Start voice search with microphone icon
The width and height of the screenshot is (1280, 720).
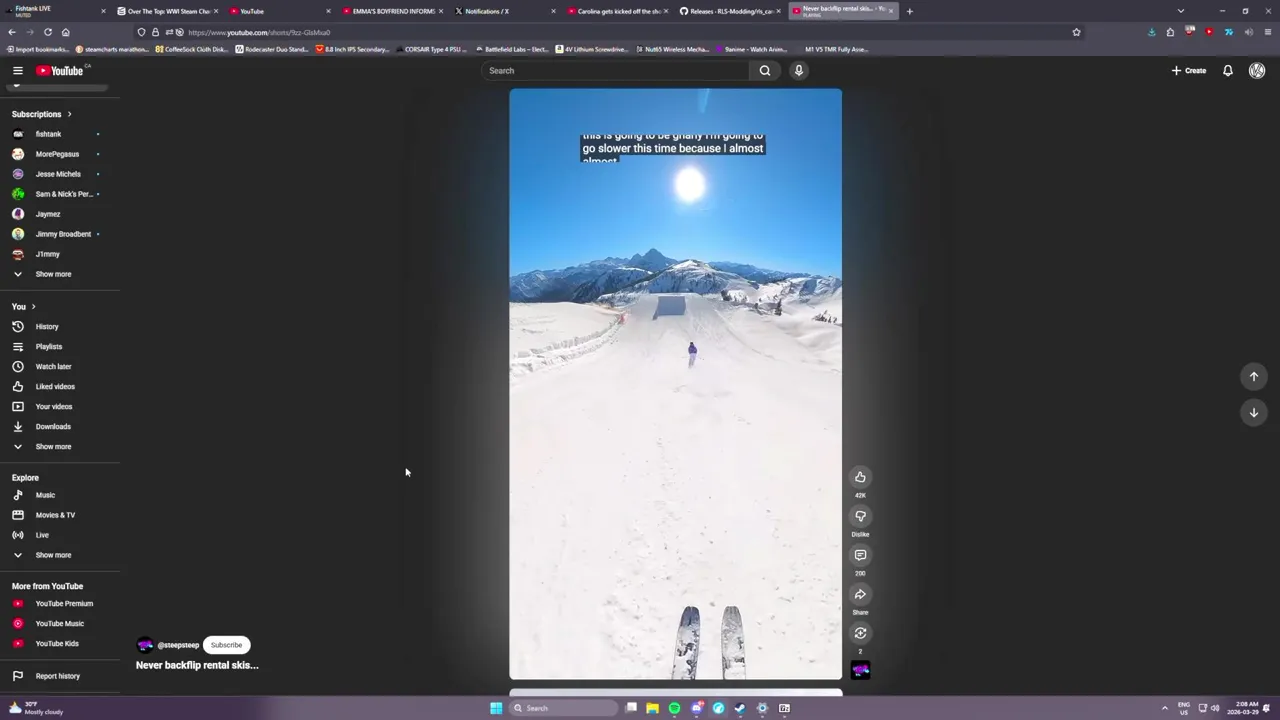(x=798, y=70)
